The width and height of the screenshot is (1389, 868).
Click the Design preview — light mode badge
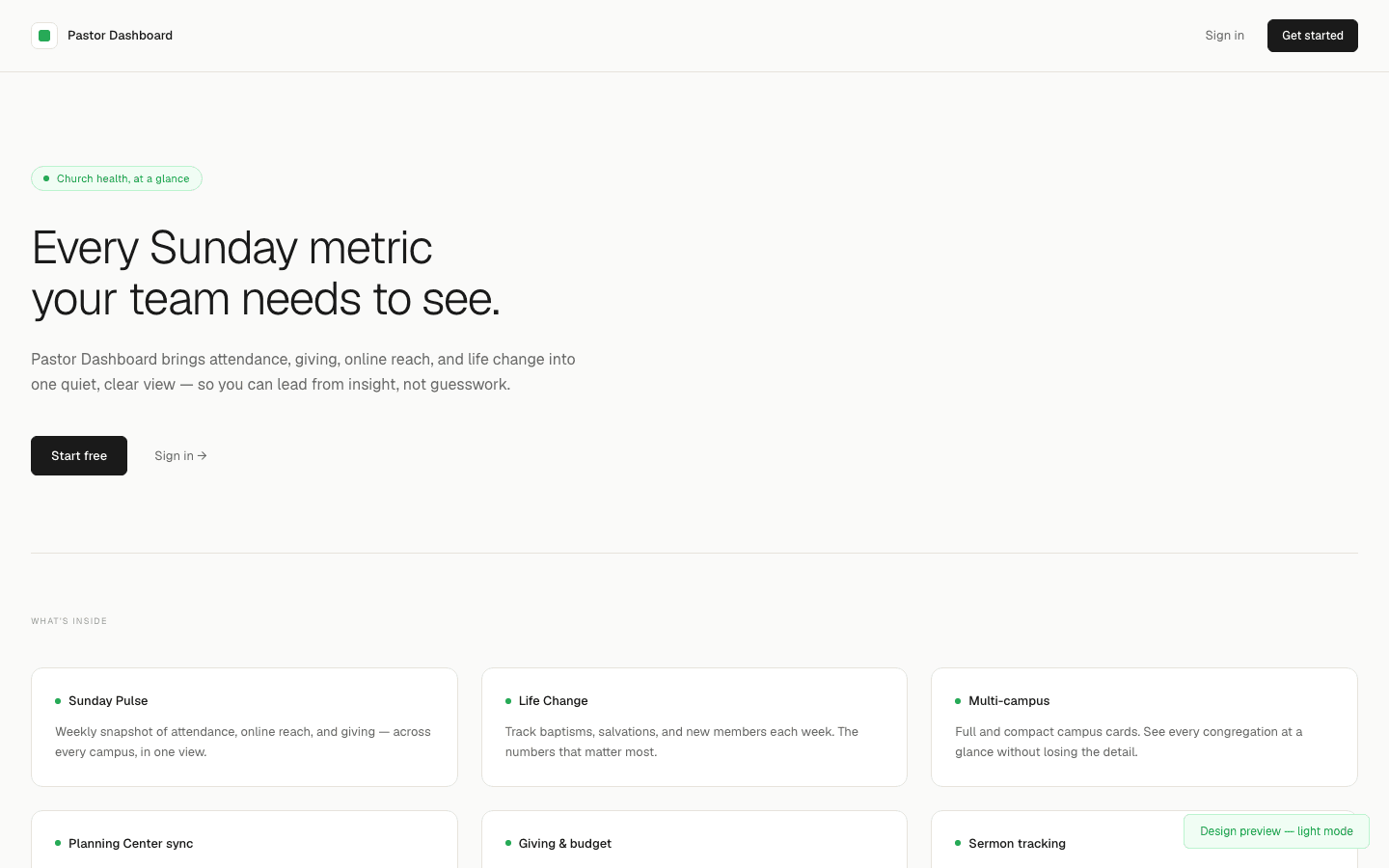[x=1276, y=831]
